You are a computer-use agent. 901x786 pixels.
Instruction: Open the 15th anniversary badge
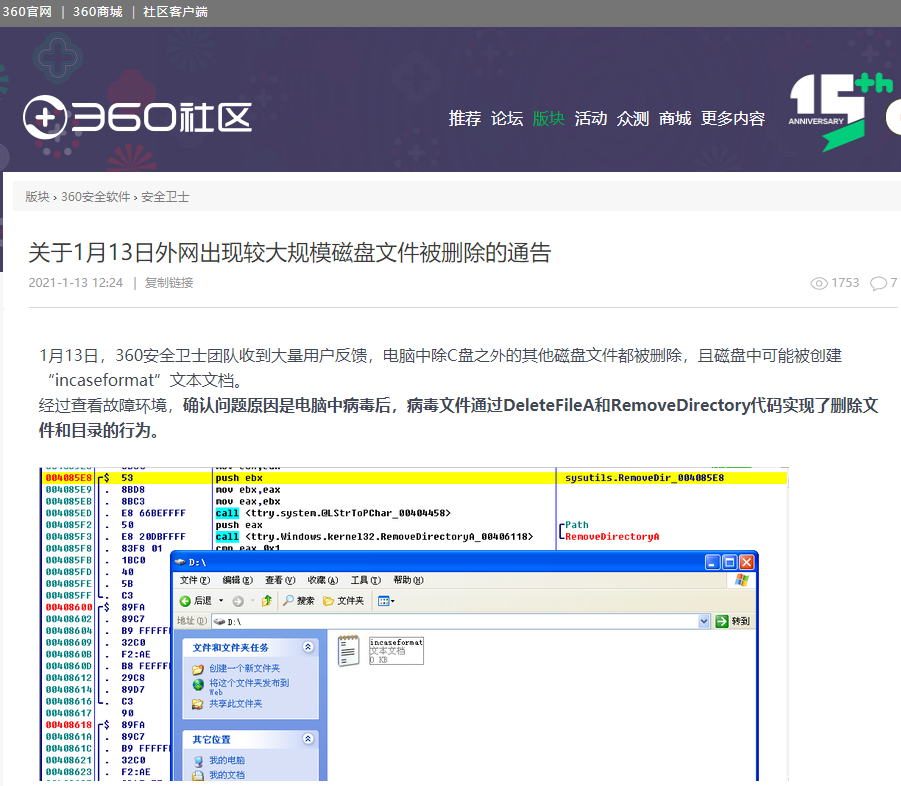click(x=839, y=112)
